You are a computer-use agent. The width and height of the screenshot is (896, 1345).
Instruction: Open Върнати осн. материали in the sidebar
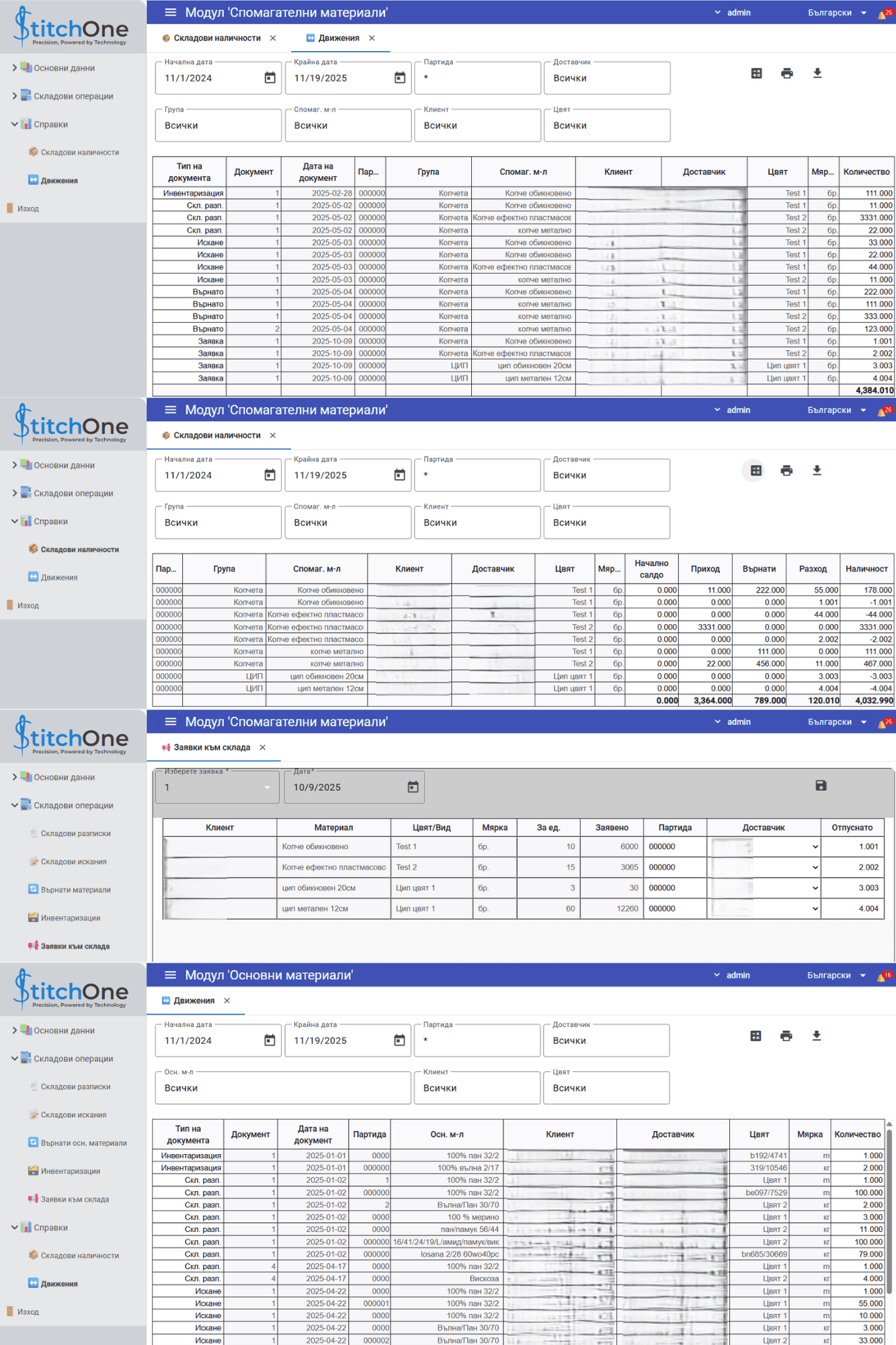(83, 1143)
